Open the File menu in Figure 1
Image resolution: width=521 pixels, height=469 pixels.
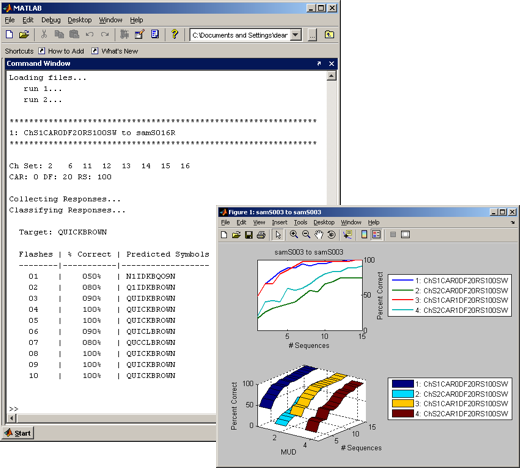pyautogui.click(x=225, y=222)
